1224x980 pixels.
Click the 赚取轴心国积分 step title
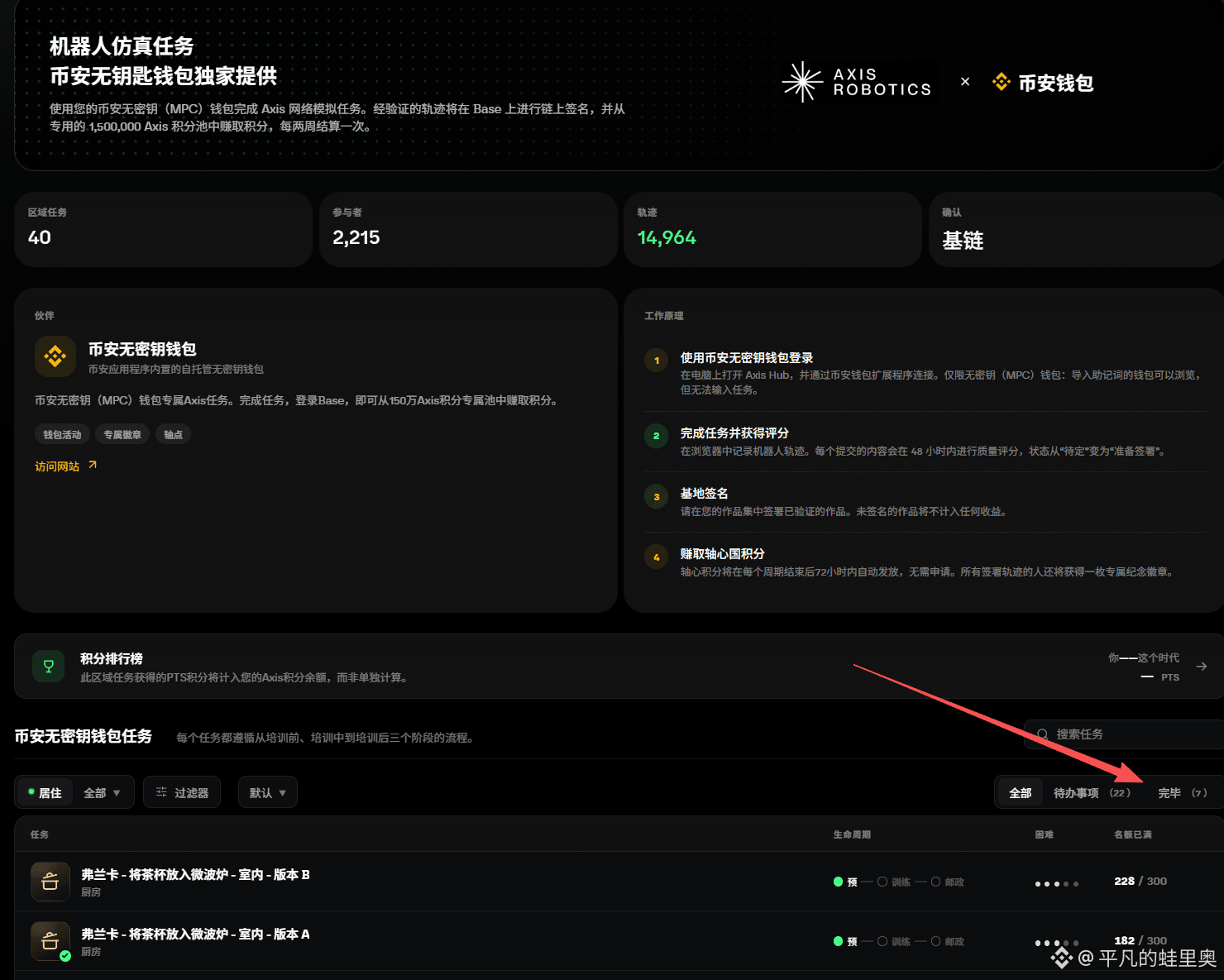point(722,553)
